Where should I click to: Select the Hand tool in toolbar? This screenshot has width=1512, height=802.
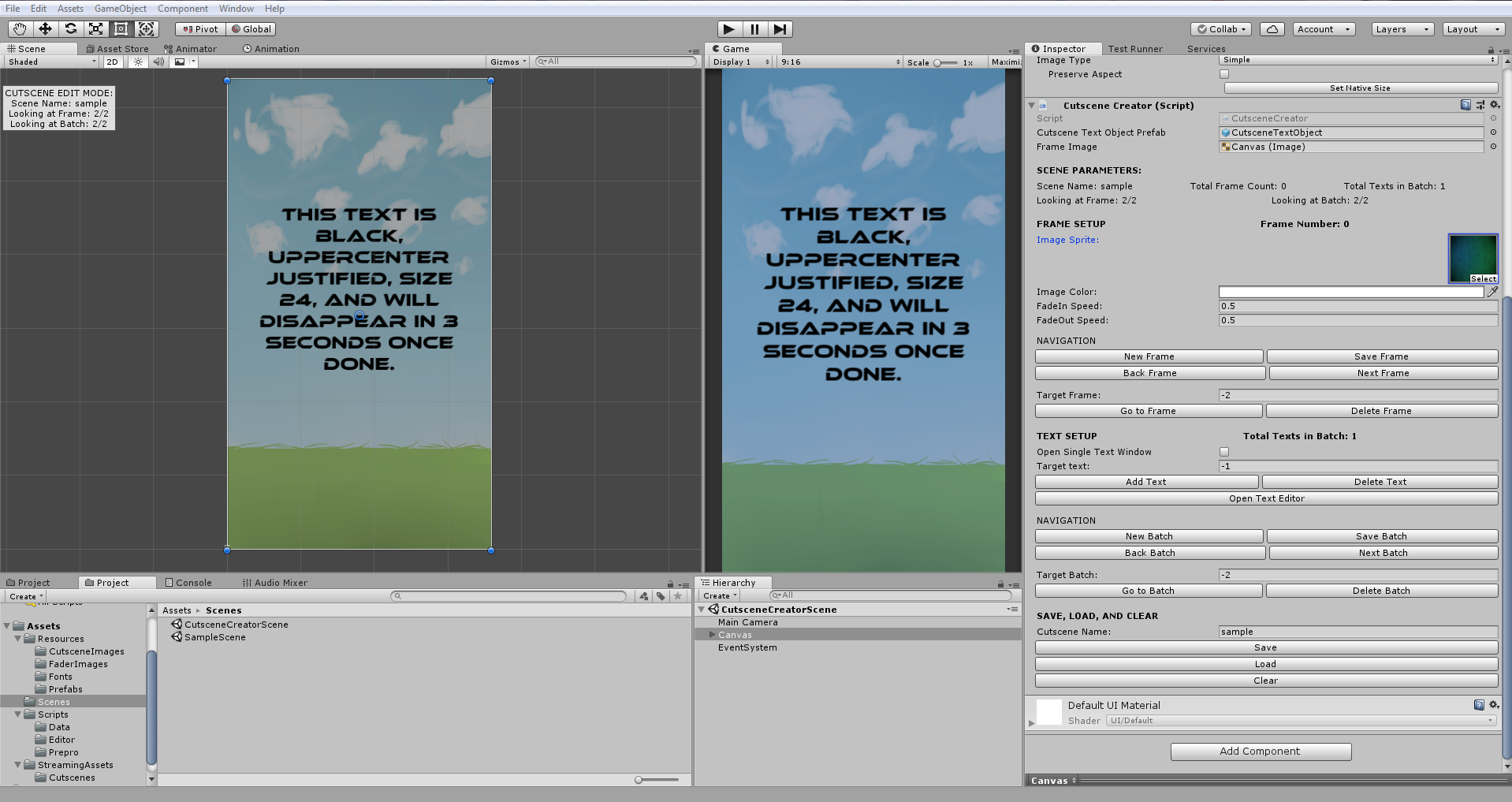pyautogui.click(x=20, y=29)
